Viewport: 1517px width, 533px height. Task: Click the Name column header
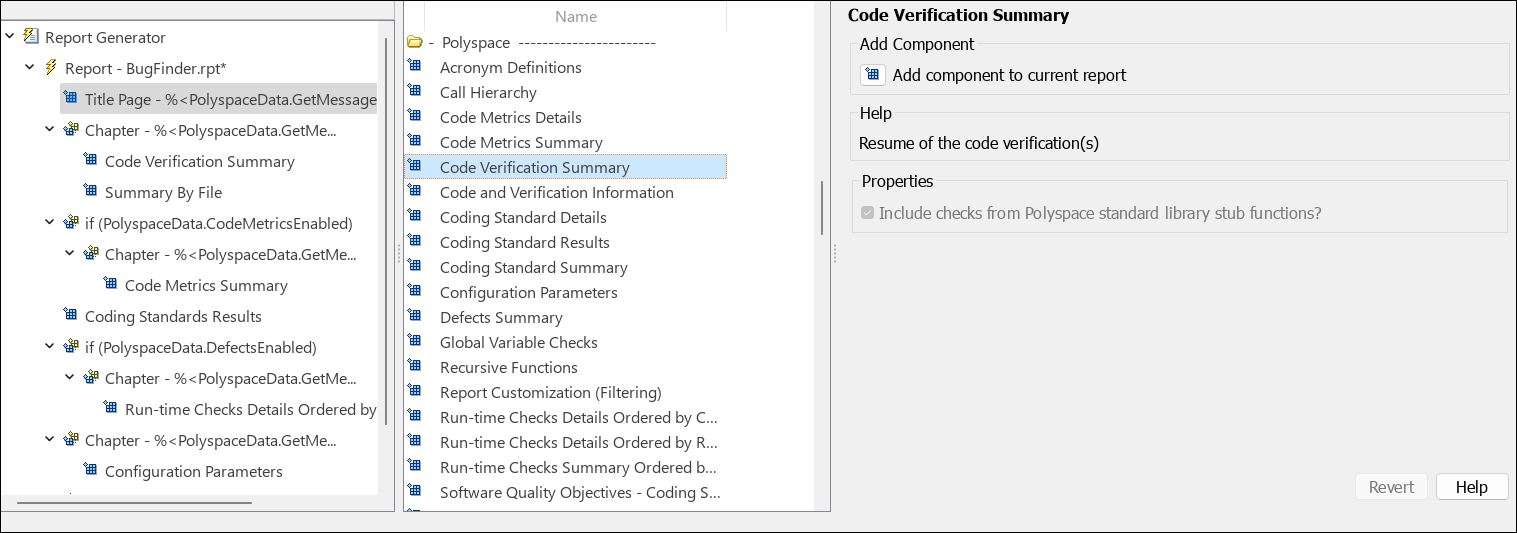pos(575,16)
